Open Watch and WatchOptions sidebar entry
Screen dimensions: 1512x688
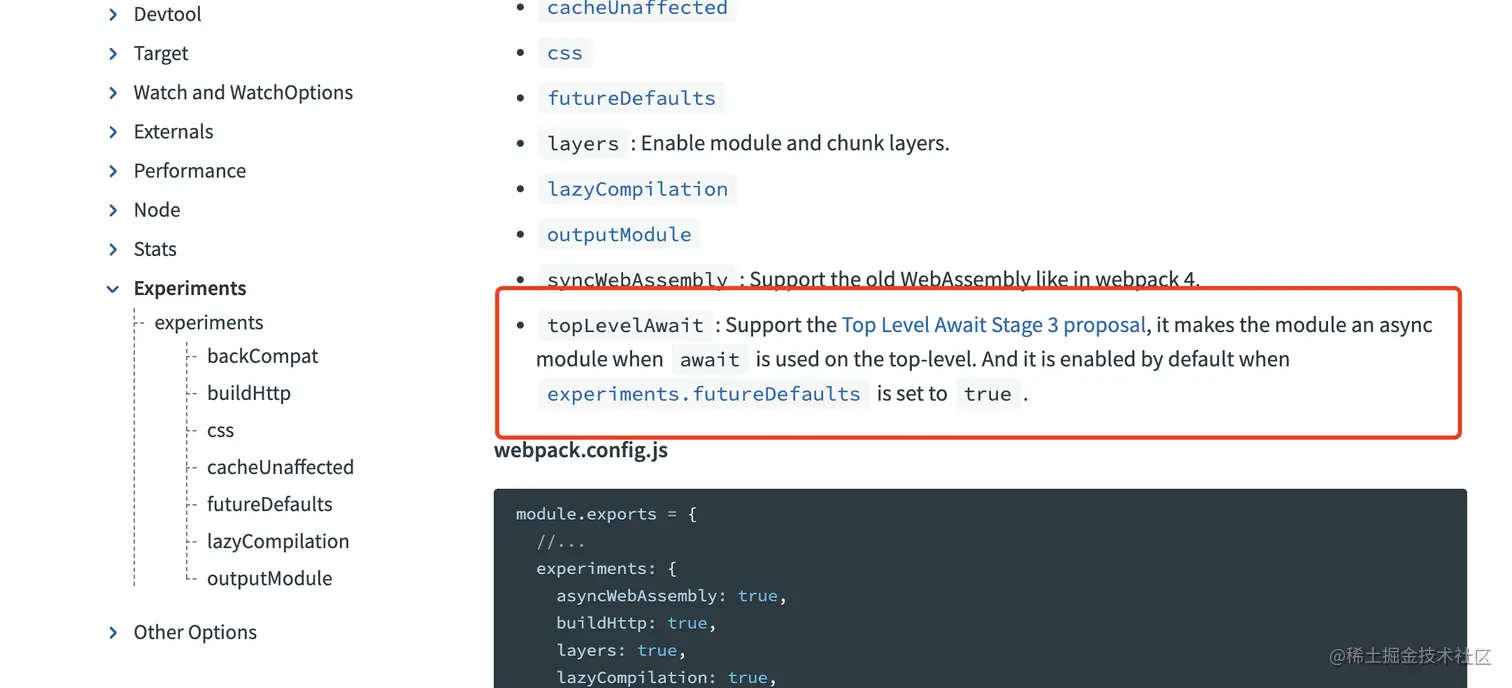tap(243, 92)
